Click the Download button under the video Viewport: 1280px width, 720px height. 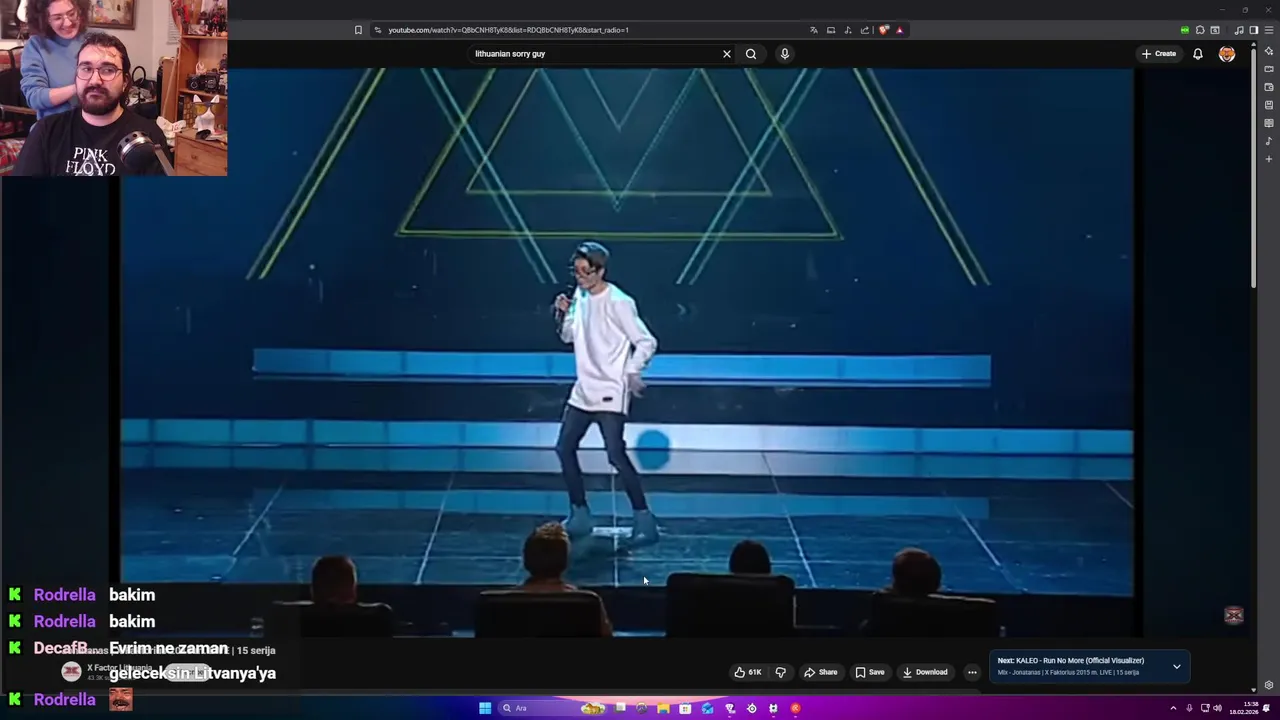point(925,672)
